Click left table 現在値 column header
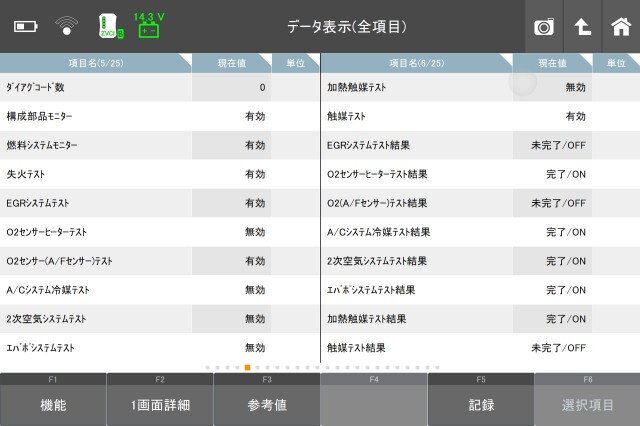Viewport: 640px width, 426px height. point(231,63)
